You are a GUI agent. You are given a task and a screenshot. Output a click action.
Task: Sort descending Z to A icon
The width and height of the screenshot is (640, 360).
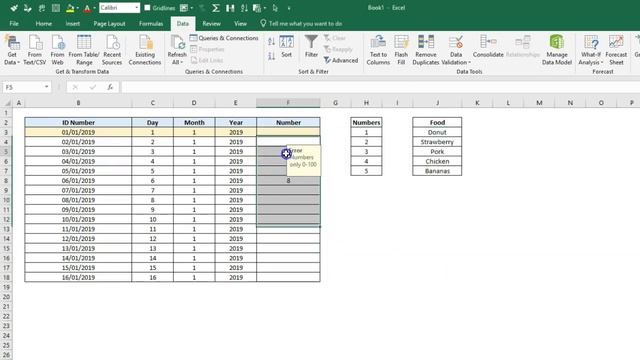point(271,56)
